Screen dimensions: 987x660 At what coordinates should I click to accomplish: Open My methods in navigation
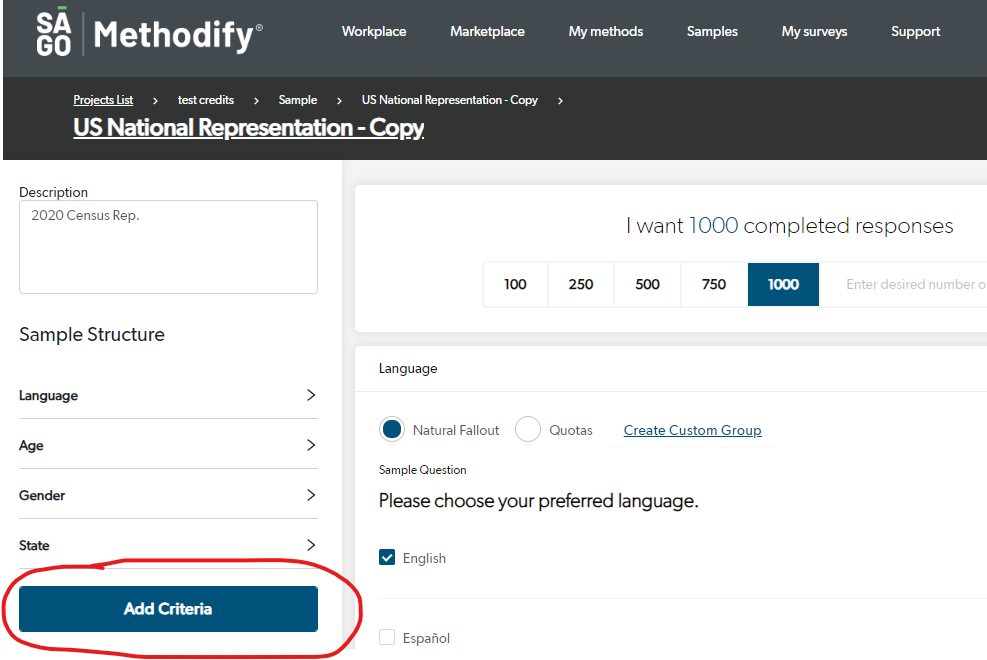coord(606,32)
